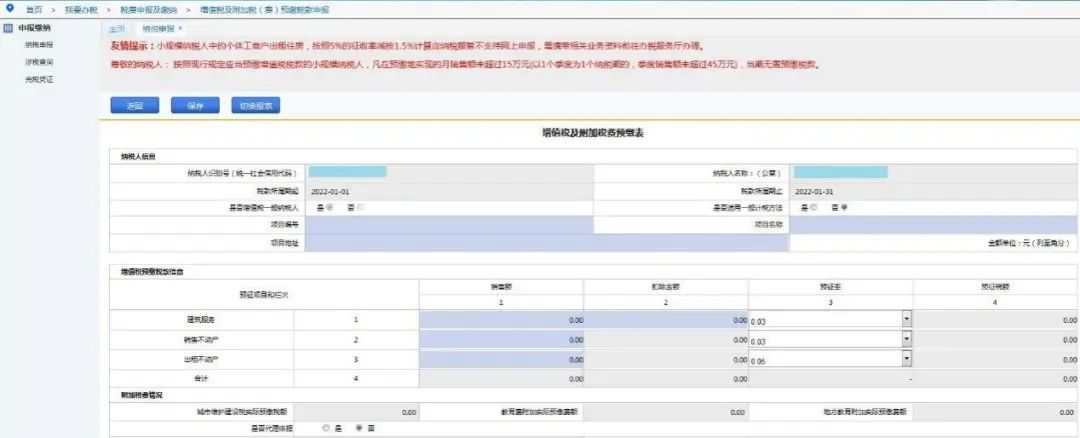Click the 建筑服务 row label
Image resolution: width=1080 pixels, height=438 pixels.
point(201,320)
